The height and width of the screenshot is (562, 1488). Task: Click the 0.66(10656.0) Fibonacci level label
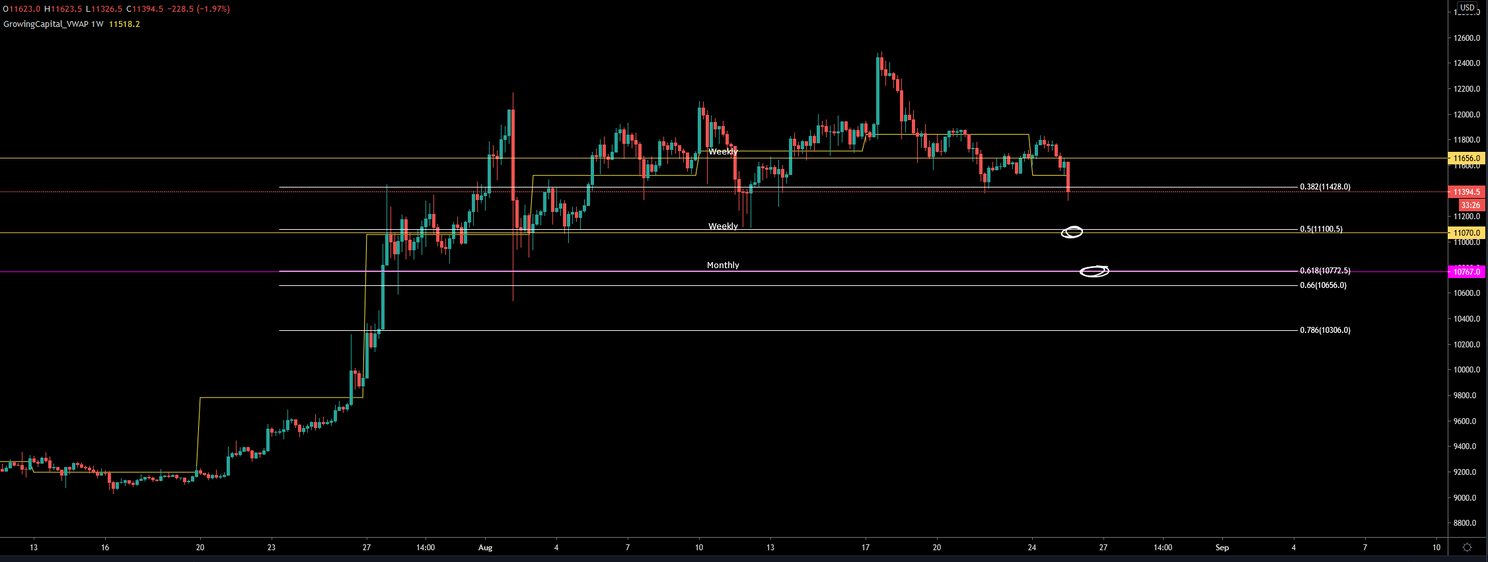point(1323,285)
